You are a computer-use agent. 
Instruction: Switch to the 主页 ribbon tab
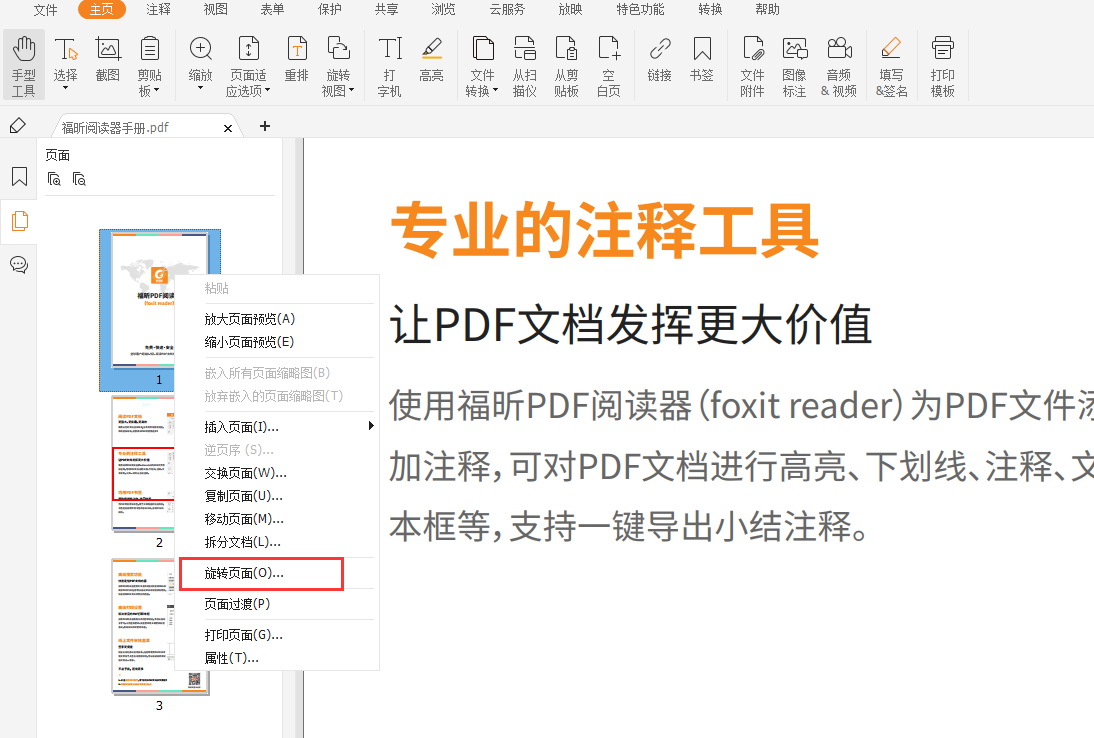point(102,10)
